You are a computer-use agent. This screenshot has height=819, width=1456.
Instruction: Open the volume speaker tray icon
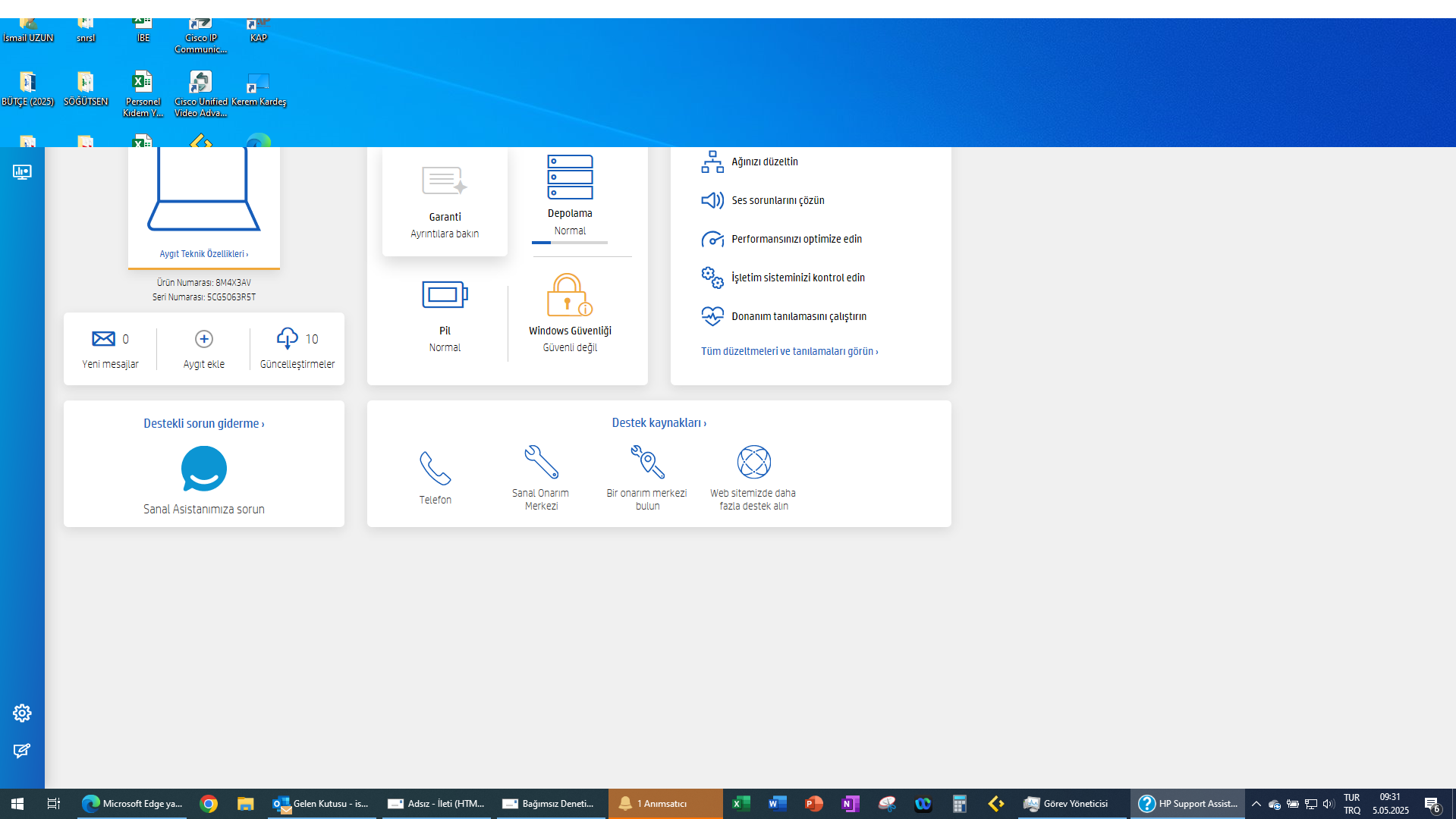coord(1329,804)
